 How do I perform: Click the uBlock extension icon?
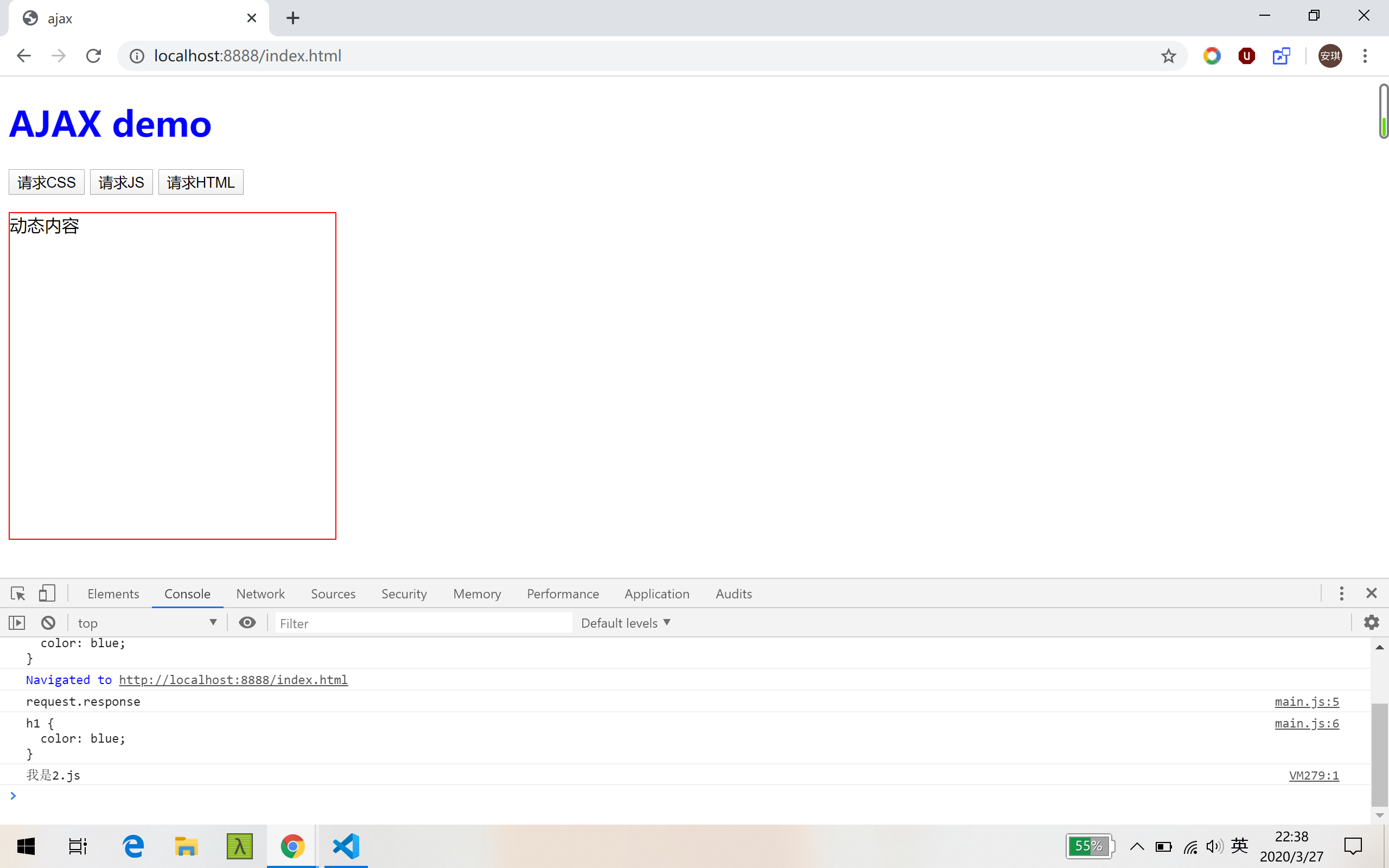click(x=1246, y=56)
